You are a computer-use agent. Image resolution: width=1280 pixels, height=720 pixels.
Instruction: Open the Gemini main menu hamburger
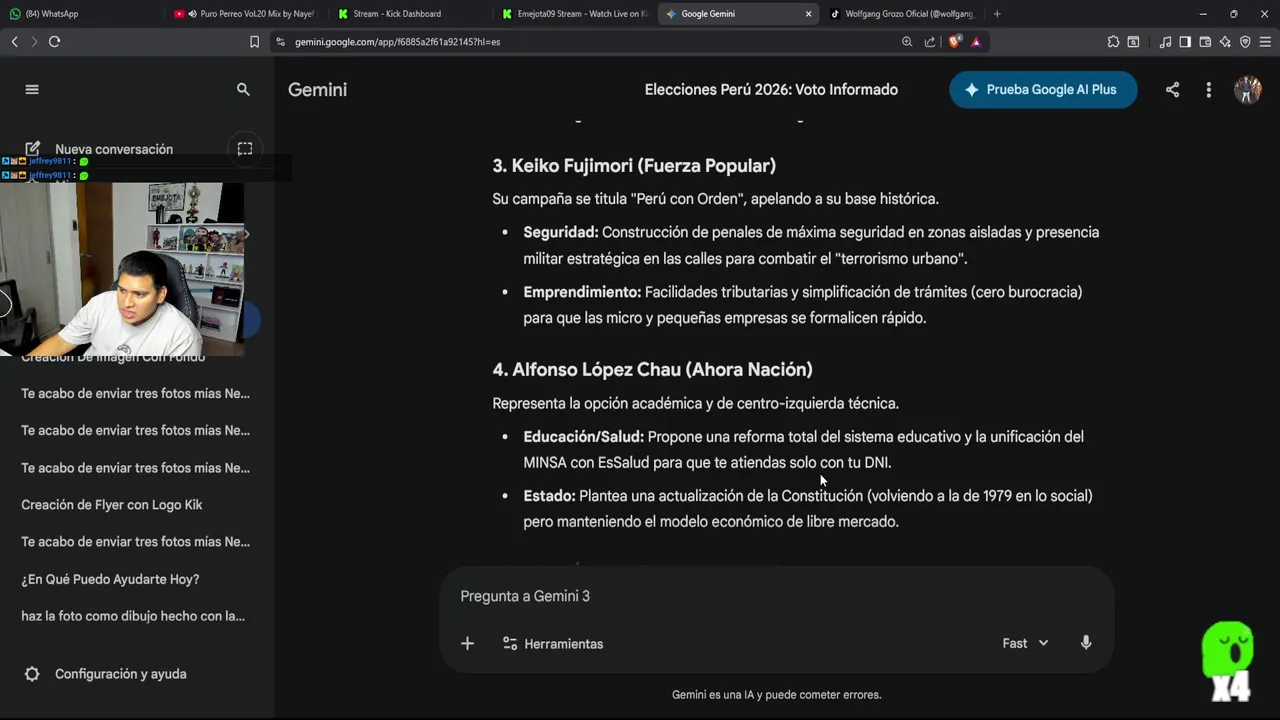tap(32, 89)
